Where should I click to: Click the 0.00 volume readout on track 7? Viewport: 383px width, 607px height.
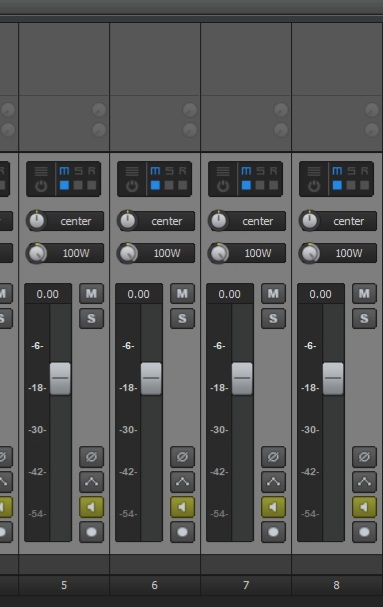(x=230, y=294)
